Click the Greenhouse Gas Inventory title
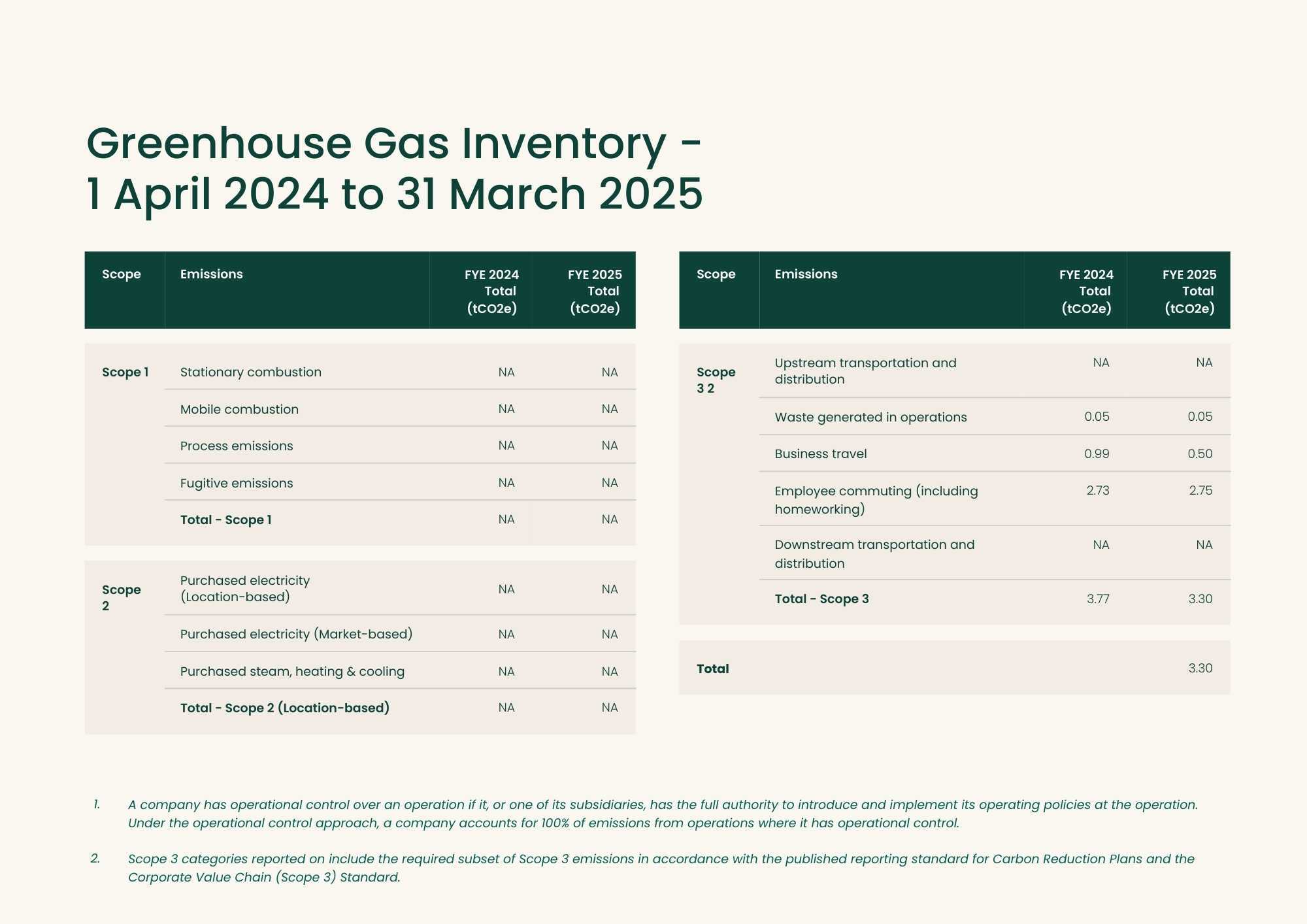1307x924 pixels. 394,169
